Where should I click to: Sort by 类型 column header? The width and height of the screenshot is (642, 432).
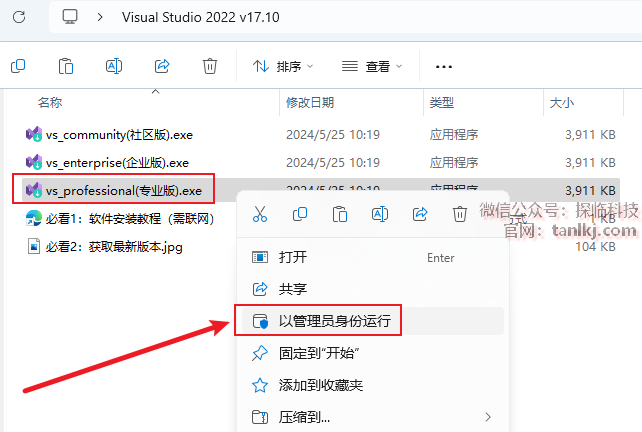click(x=442, y=102)
